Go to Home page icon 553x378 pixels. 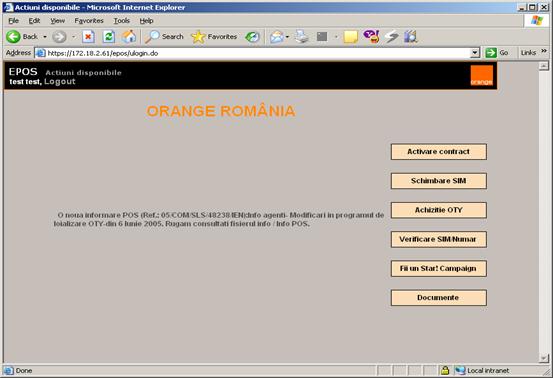tap(129, 36)
